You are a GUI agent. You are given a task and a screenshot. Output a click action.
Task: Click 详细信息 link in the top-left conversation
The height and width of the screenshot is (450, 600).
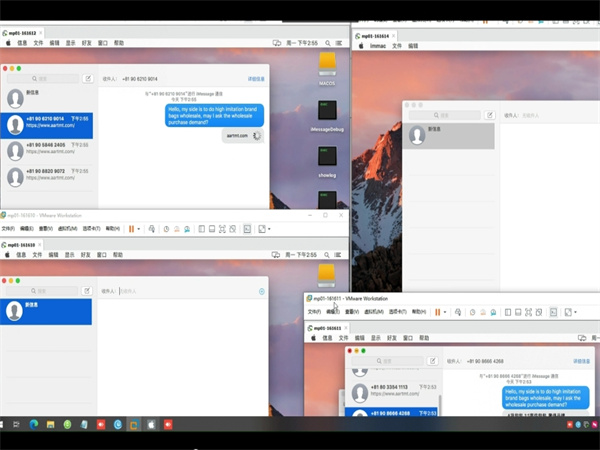pyautogui.click(x=256, y=77)
